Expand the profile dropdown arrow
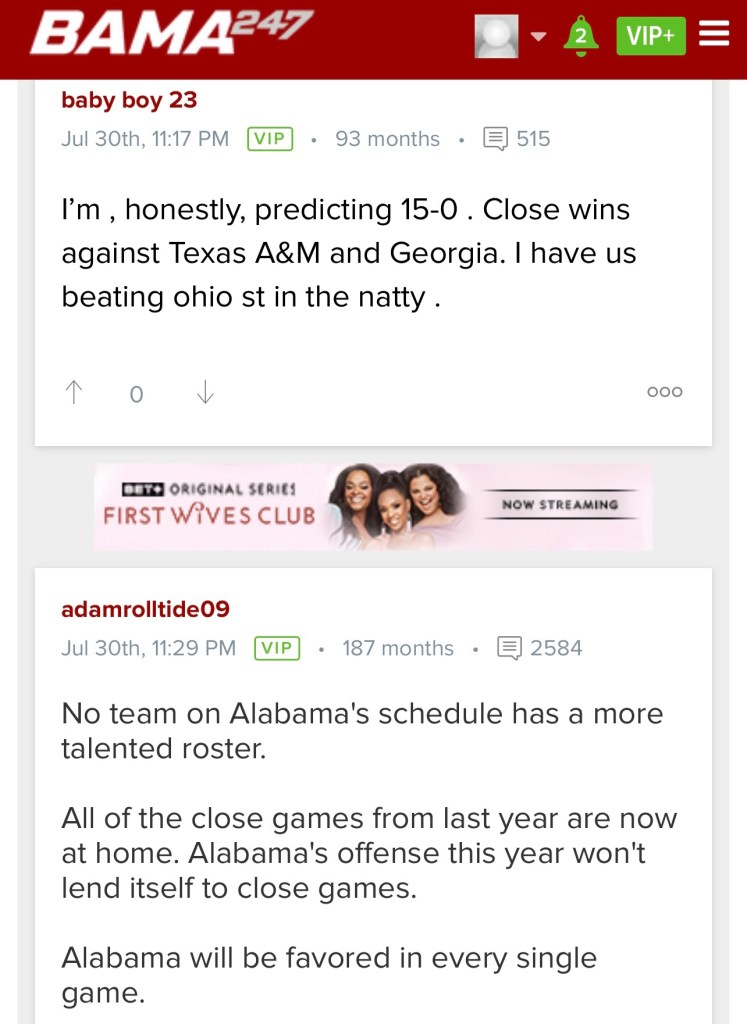 (539, 37)
